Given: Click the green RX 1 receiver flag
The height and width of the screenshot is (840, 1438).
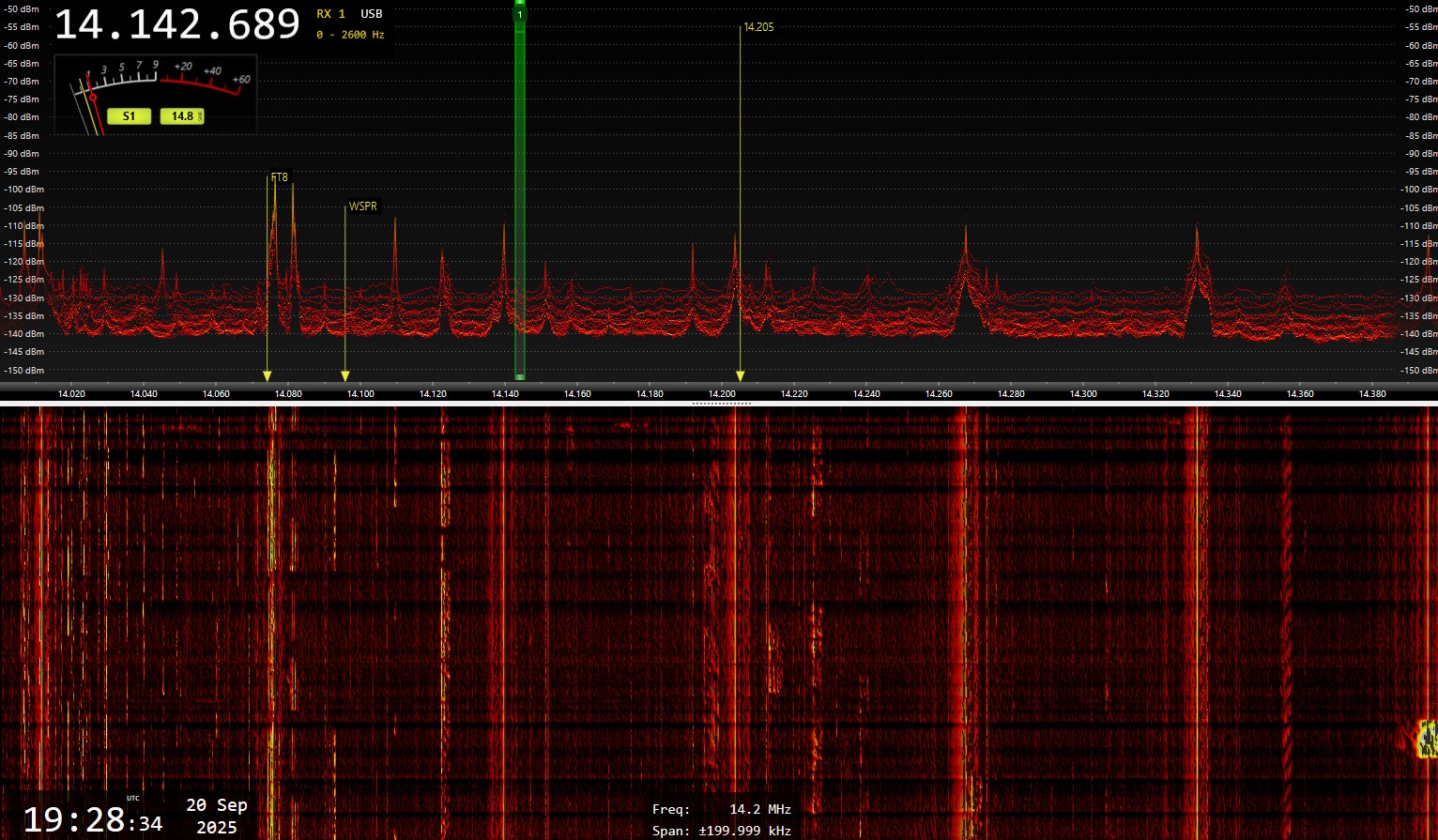Looking at the screenshot, I should tap(519, 14).
